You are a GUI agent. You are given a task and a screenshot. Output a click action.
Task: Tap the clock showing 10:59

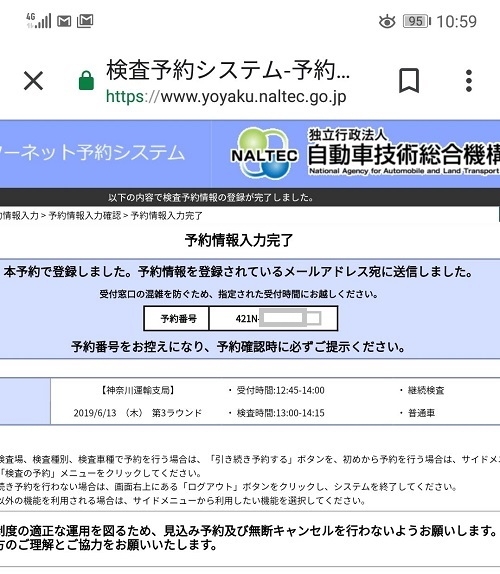(456, 21)
